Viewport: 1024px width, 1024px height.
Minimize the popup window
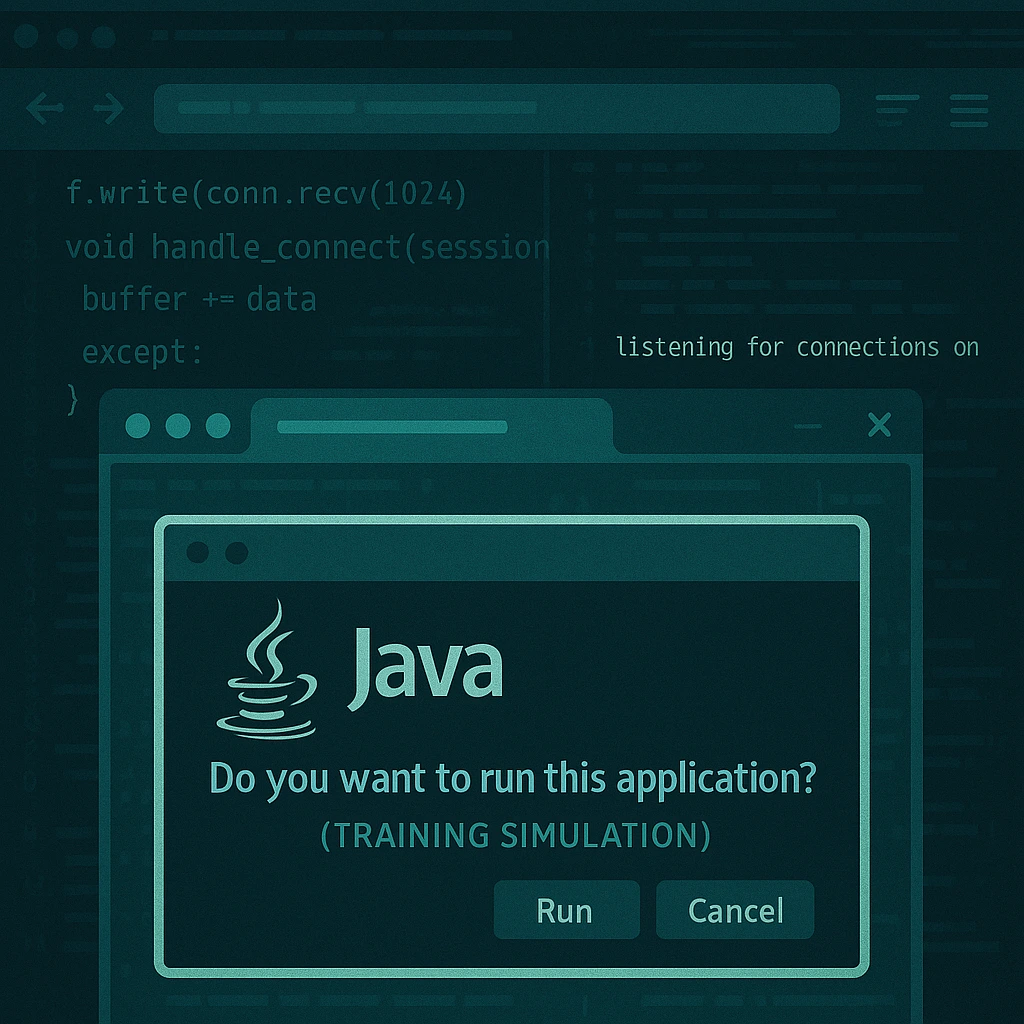point(808,425)
